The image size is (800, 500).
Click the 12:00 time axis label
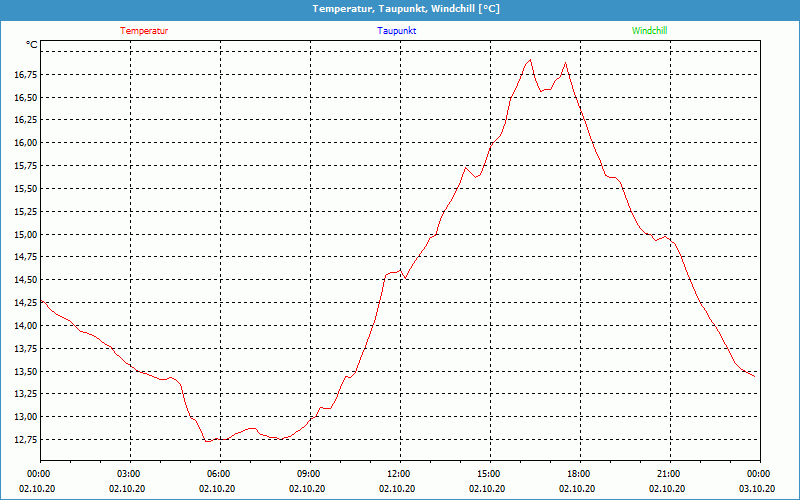[x=399, y=474]
